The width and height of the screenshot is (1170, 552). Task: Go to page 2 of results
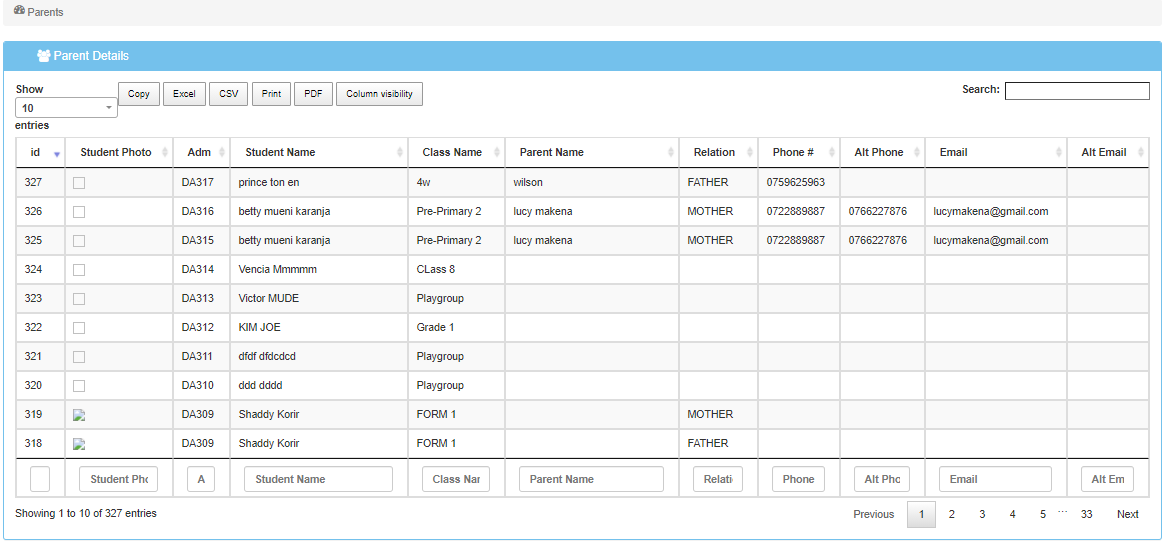click(x=951, y=514)
